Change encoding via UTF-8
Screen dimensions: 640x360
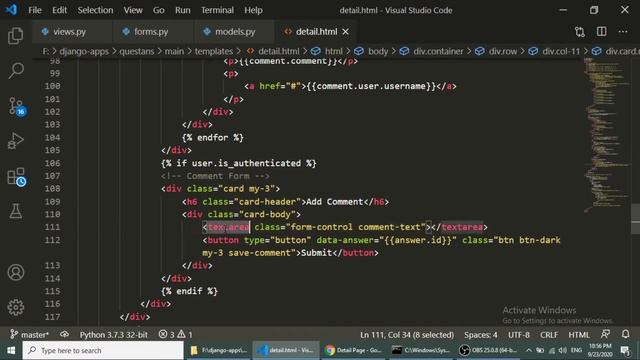519,335
